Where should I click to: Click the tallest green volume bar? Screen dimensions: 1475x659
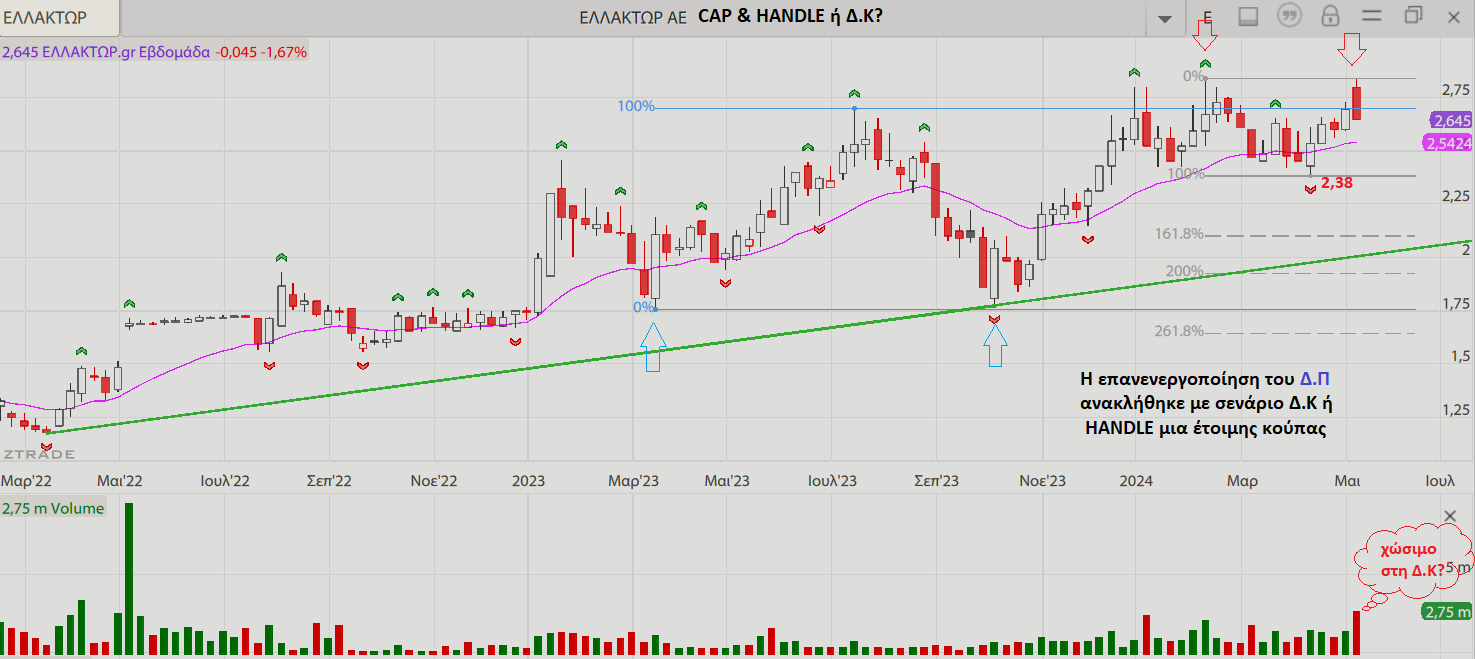coord(128,580)
